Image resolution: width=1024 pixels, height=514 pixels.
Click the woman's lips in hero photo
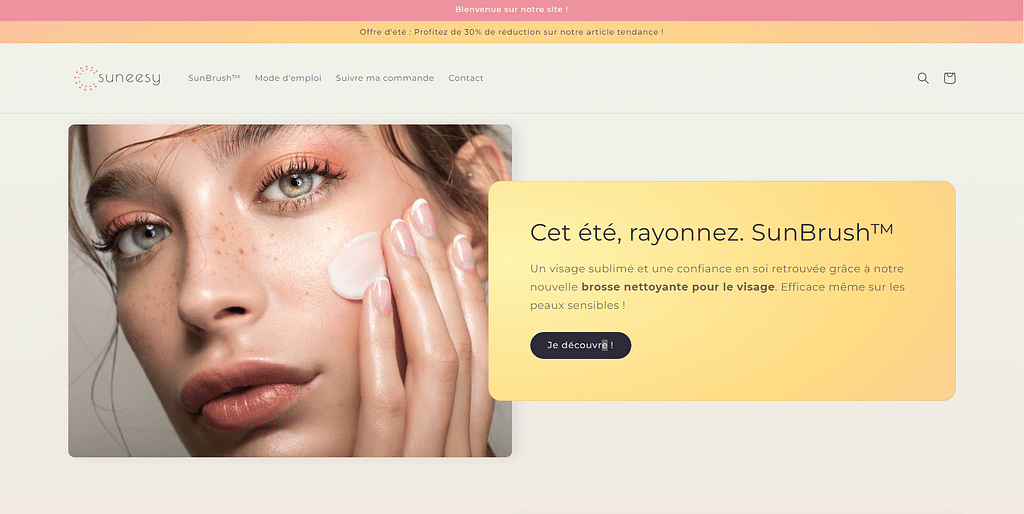[248, 391]
